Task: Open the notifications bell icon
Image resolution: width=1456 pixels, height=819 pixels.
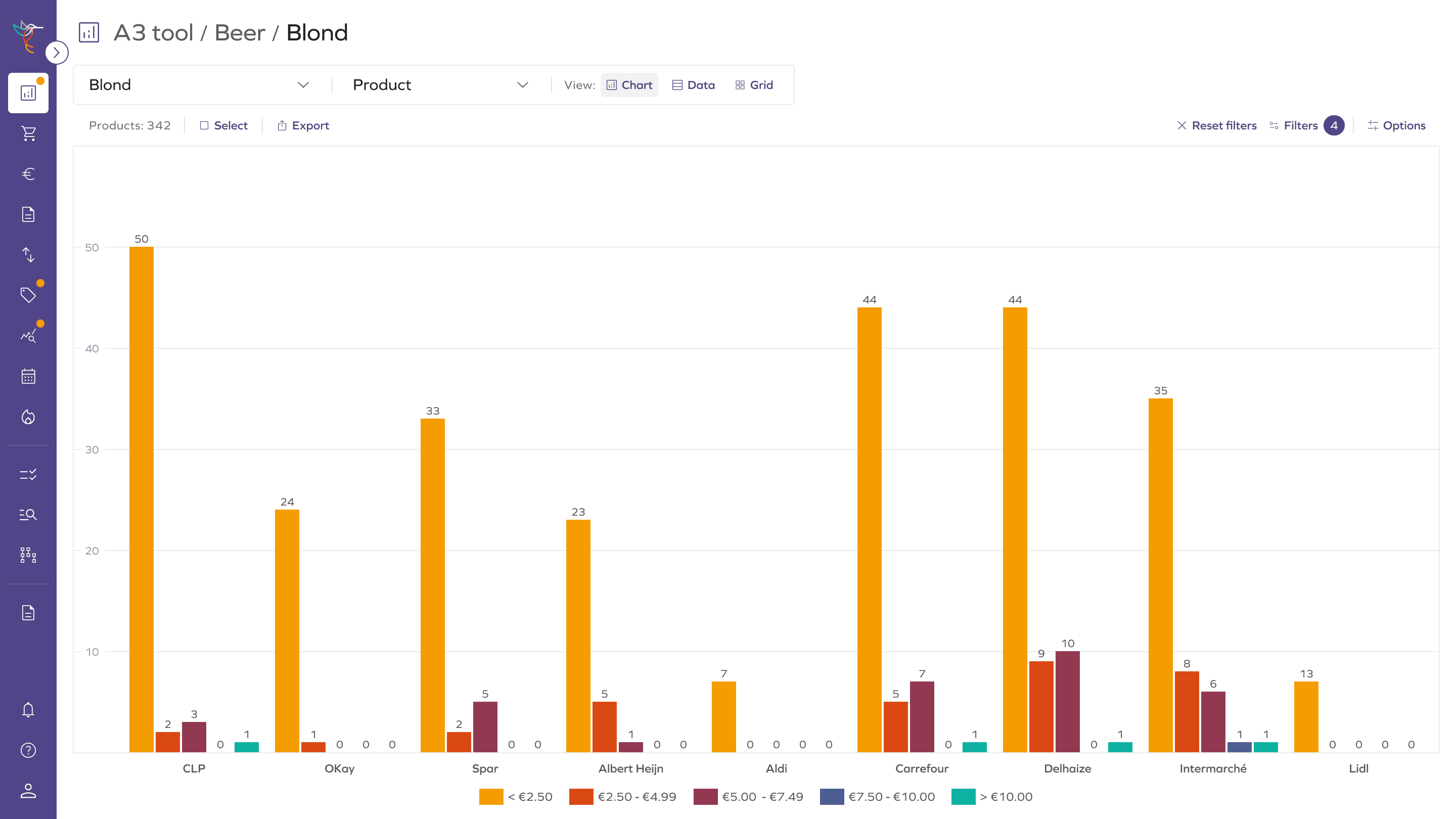Action: pyautogui.click(x=28, y=710)
